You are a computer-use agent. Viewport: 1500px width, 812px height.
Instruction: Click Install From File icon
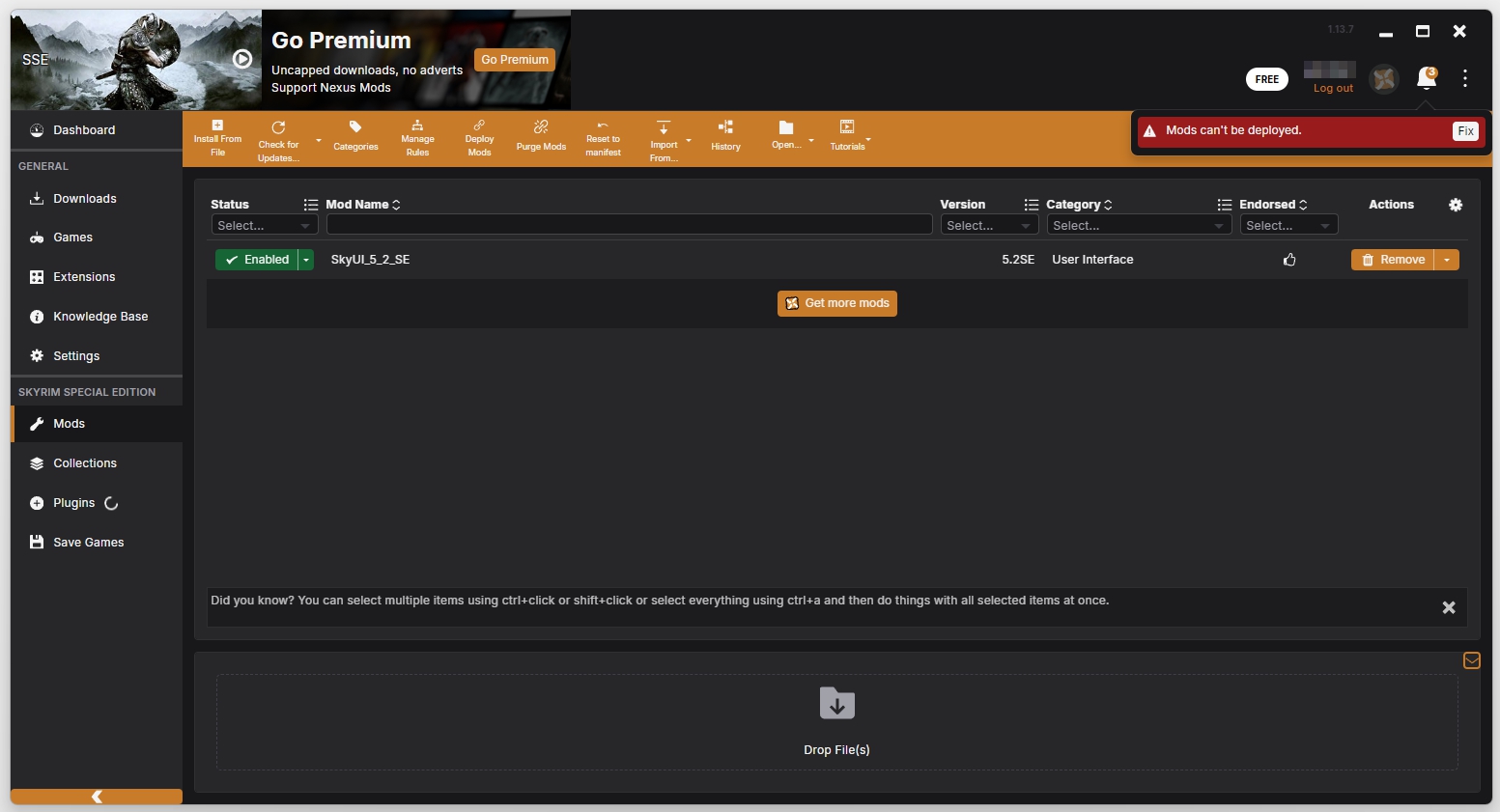point(217,126)
